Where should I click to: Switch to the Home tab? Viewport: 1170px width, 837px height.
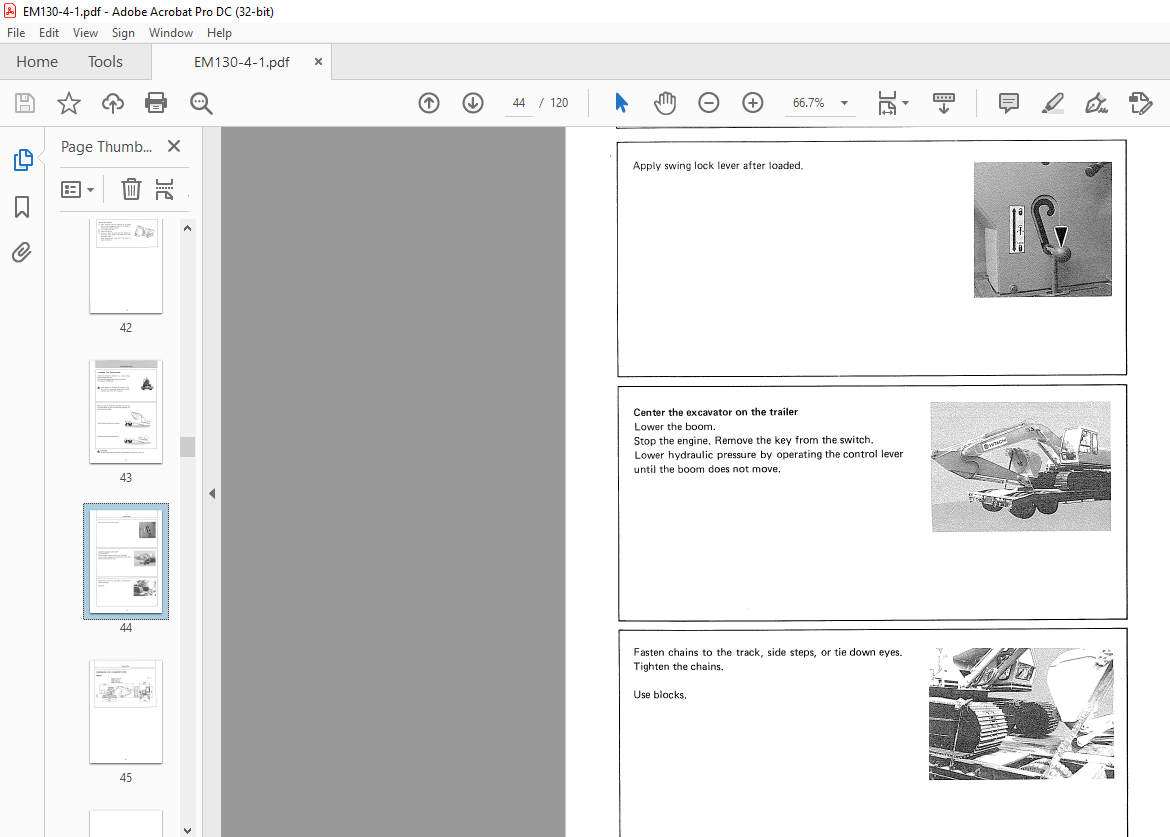[x=37, y=62]
